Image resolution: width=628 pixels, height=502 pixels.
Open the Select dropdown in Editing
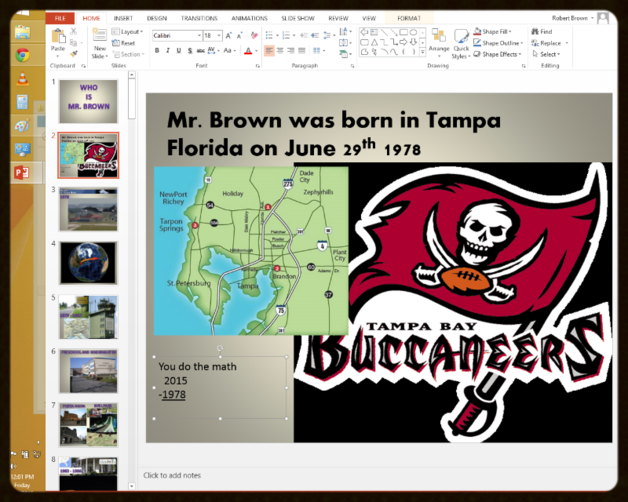click(x=546, y=54)
